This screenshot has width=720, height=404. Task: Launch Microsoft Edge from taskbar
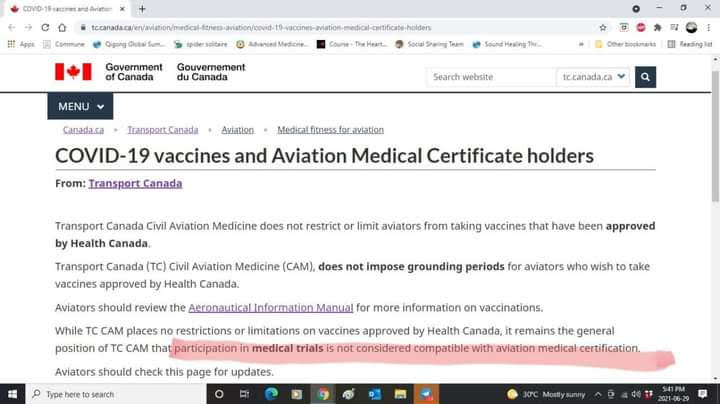point(271,394)
